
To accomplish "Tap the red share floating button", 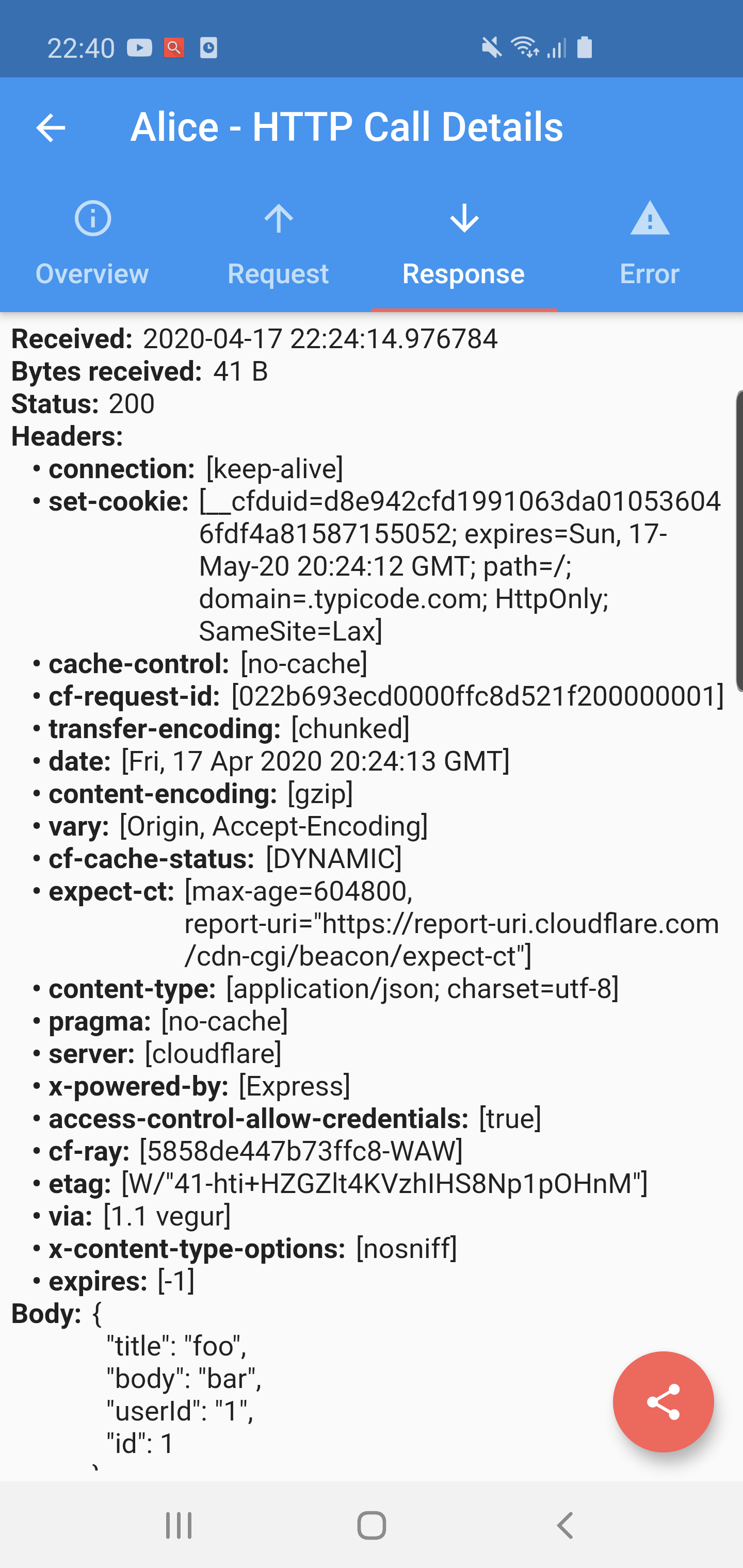I will click(x=663, y=1402).
